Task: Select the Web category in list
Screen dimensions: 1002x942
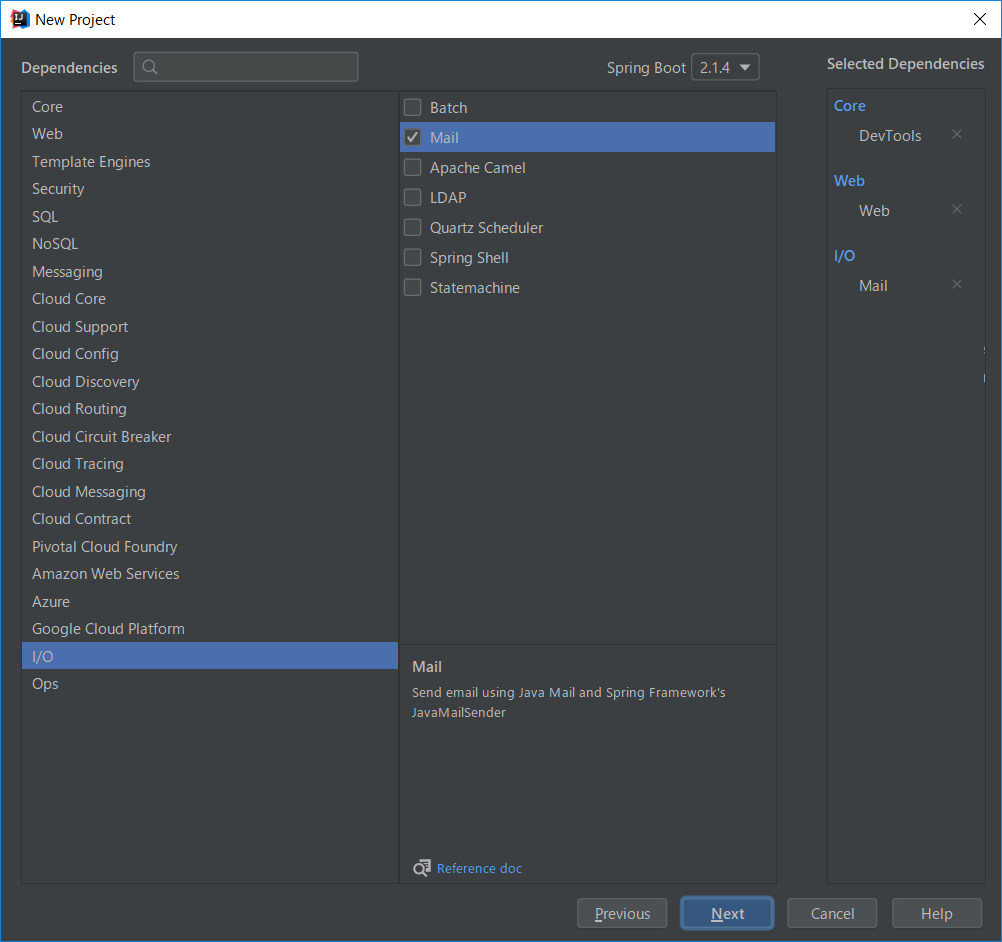Action: coord(210,134)
